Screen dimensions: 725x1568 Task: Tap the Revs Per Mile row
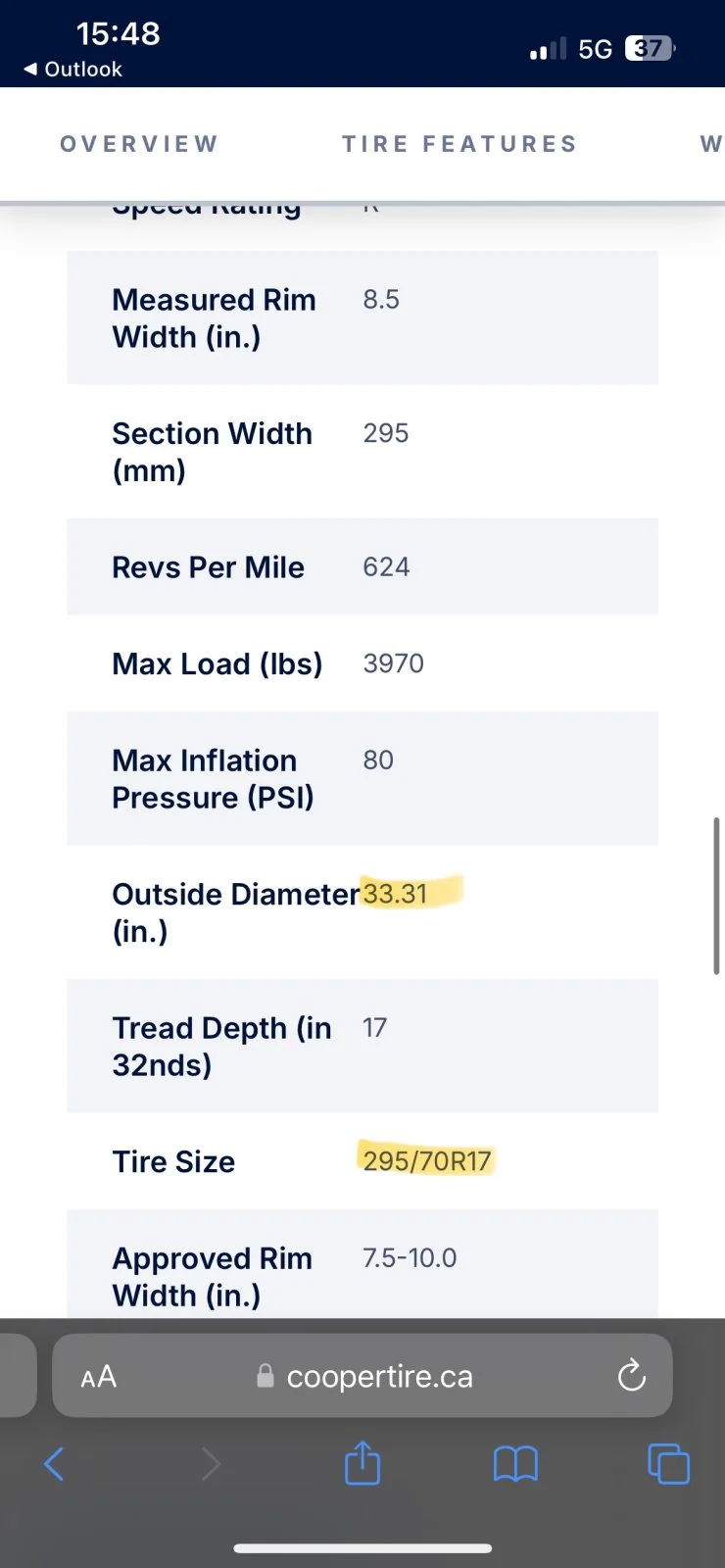point(362,567)
